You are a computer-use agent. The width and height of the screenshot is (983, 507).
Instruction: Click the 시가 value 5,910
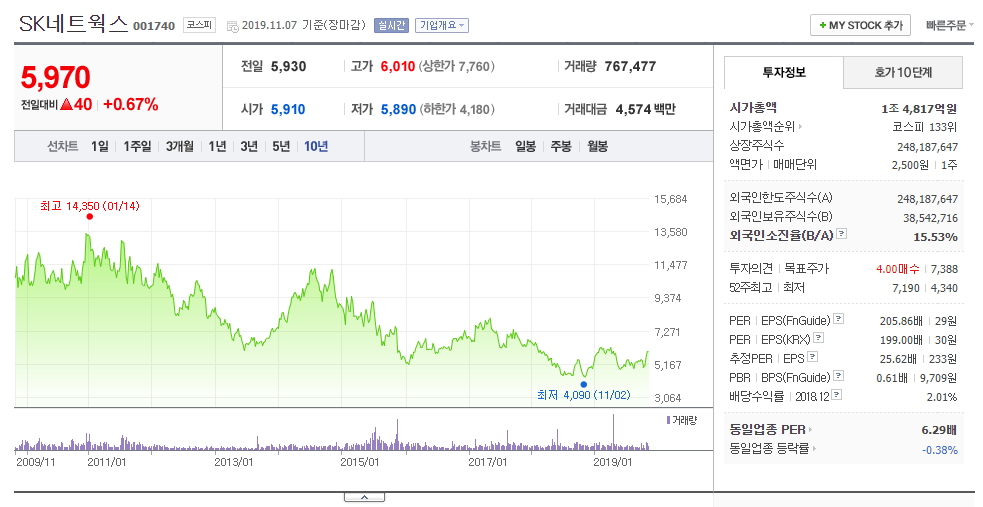288,110
